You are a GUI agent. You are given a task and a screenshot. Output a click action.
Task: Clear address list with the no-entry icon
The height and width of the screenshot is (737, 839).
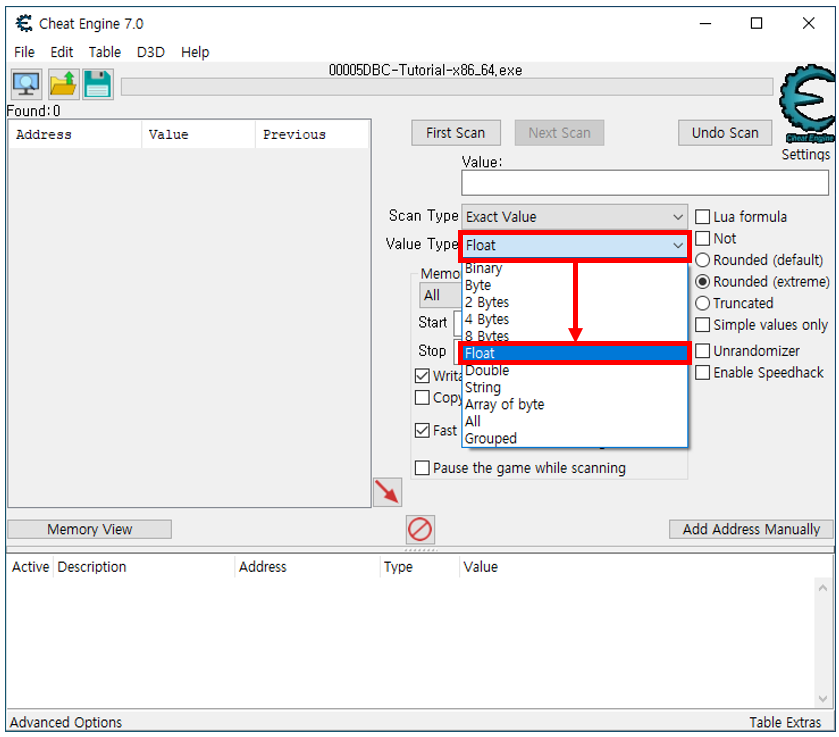[x=420, y=529]
